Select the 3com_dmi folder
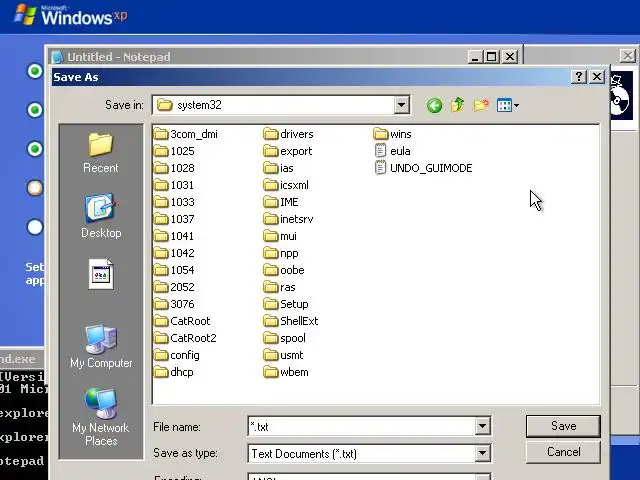 pyautogui.click(x=186, y=134)
